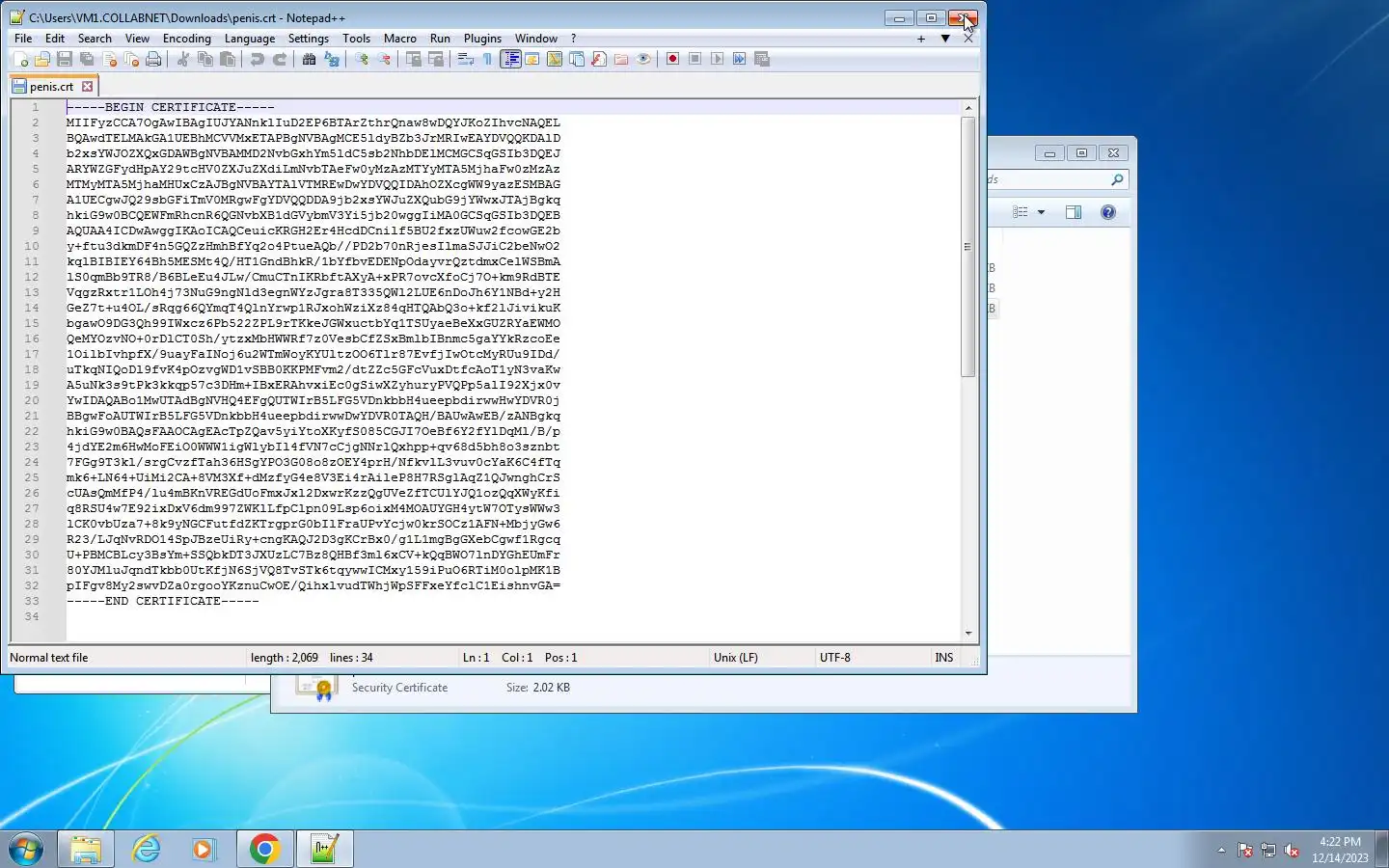Start macro recording with red dot

[672, 59]
